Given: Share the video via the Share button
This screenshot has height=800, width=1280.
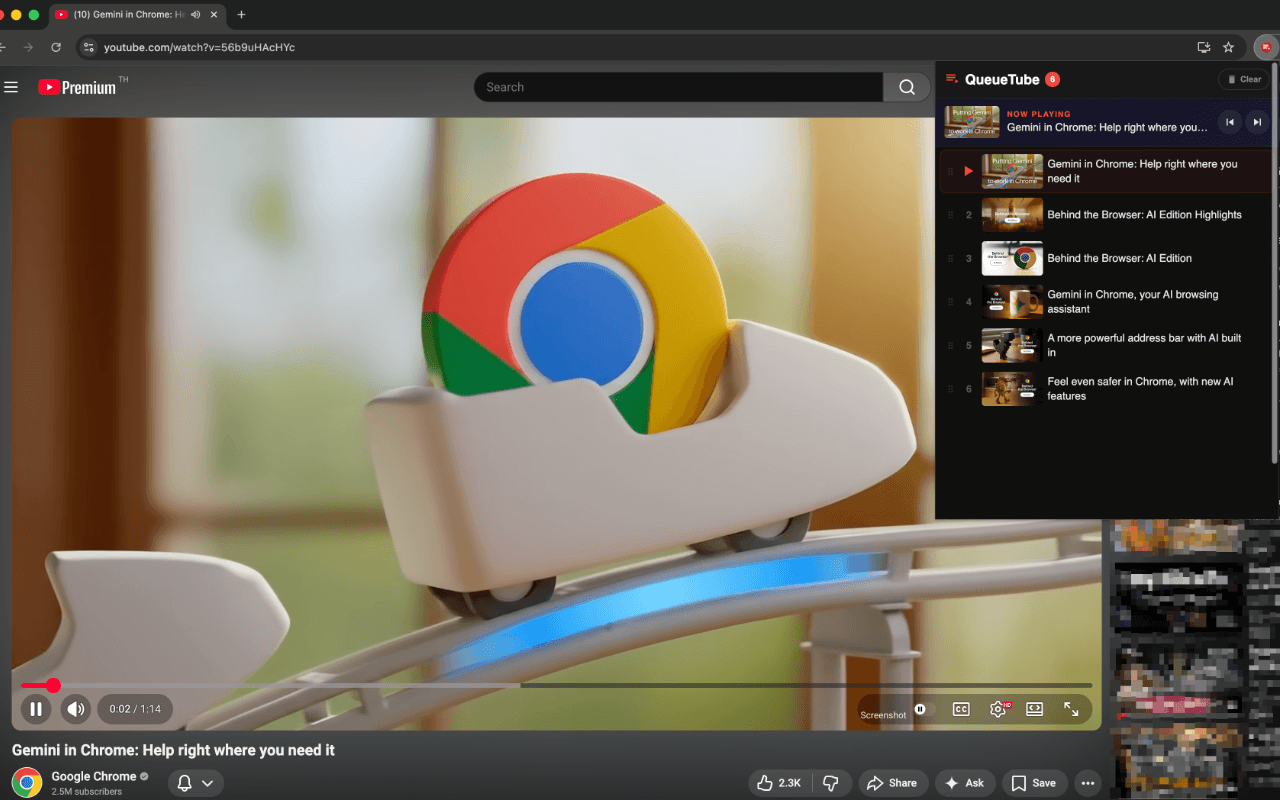Looking at the screenshot, I should click(x=892, y=783).
